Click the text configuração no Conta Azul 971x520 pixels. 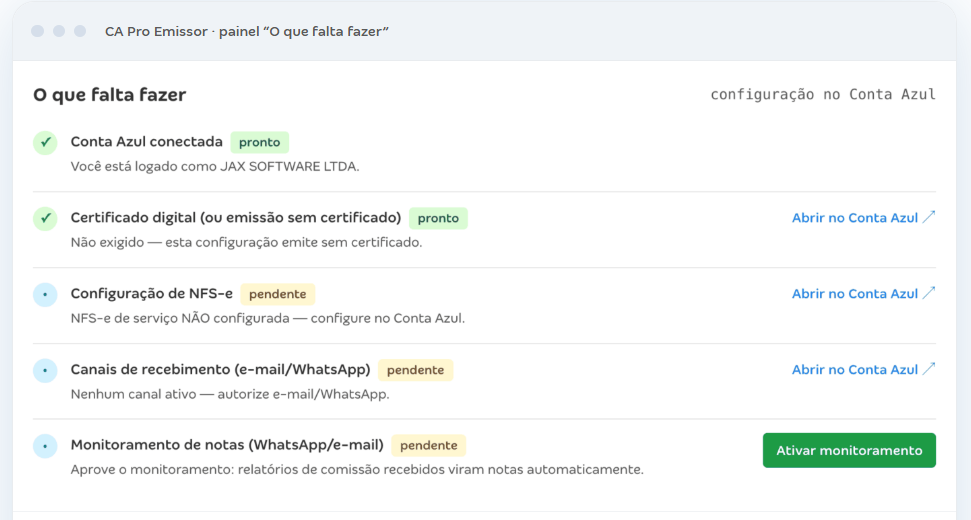coord(823,94)
